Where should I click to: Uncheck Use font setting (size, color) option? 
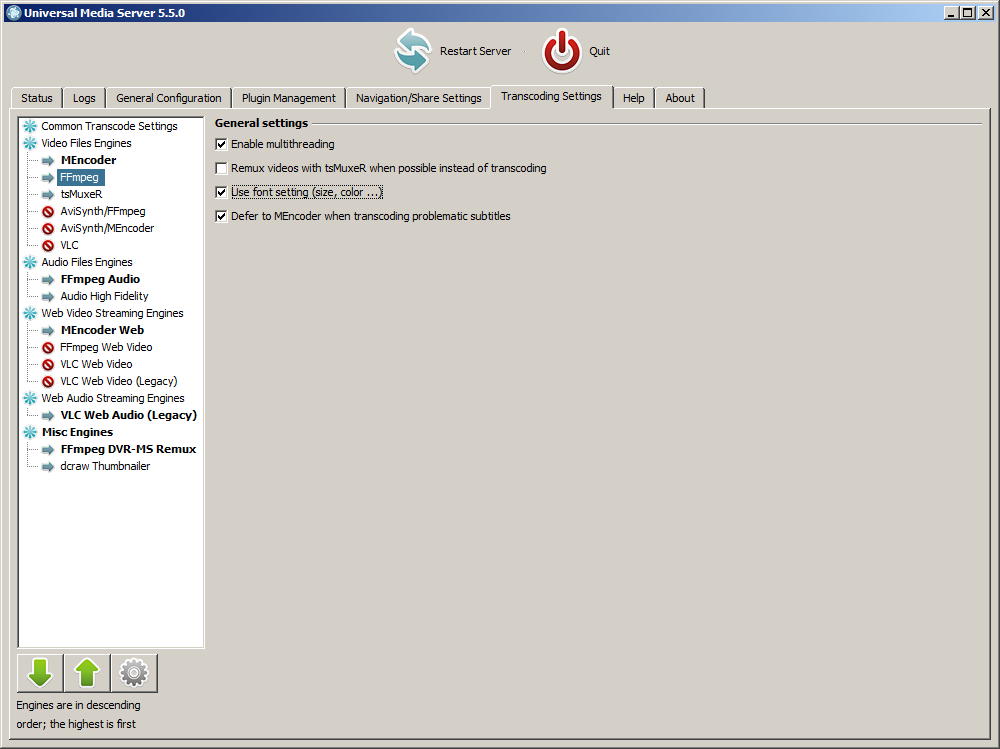click(x=221, y=192)
